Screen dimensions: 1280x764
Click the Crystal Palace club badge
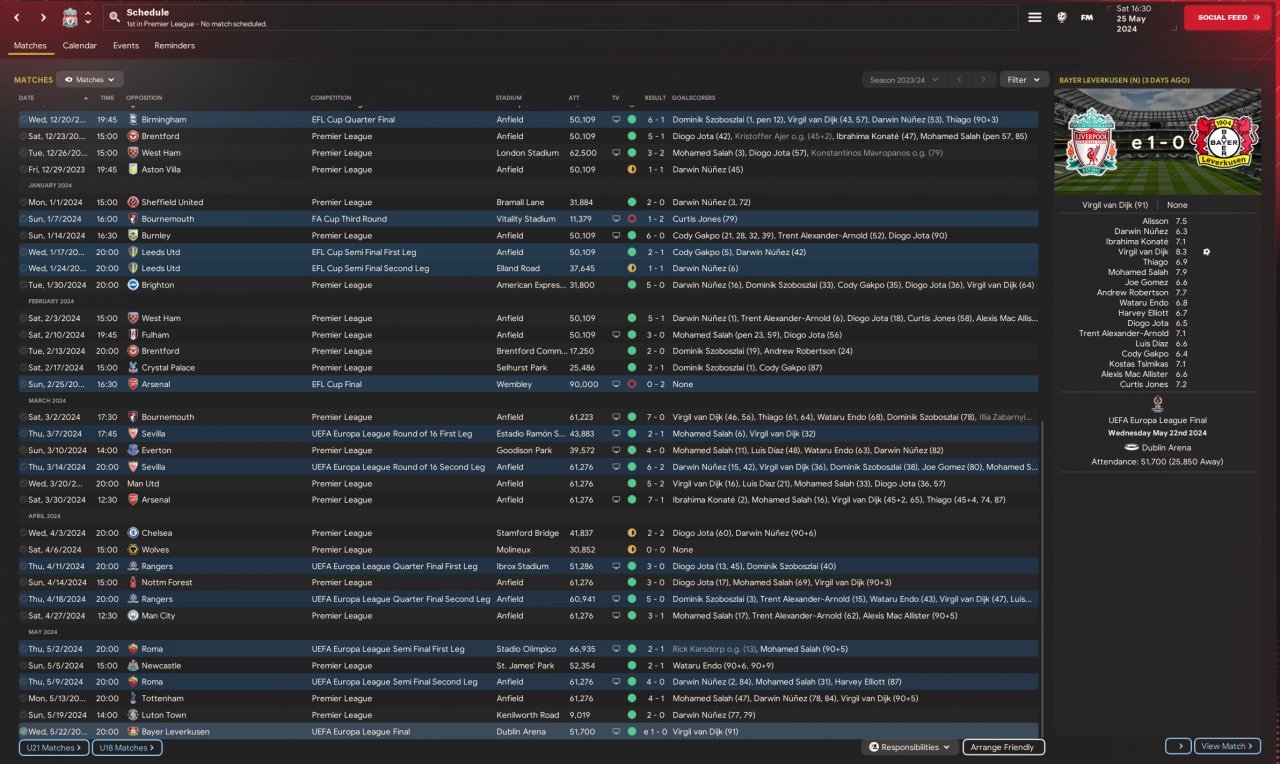133,368
